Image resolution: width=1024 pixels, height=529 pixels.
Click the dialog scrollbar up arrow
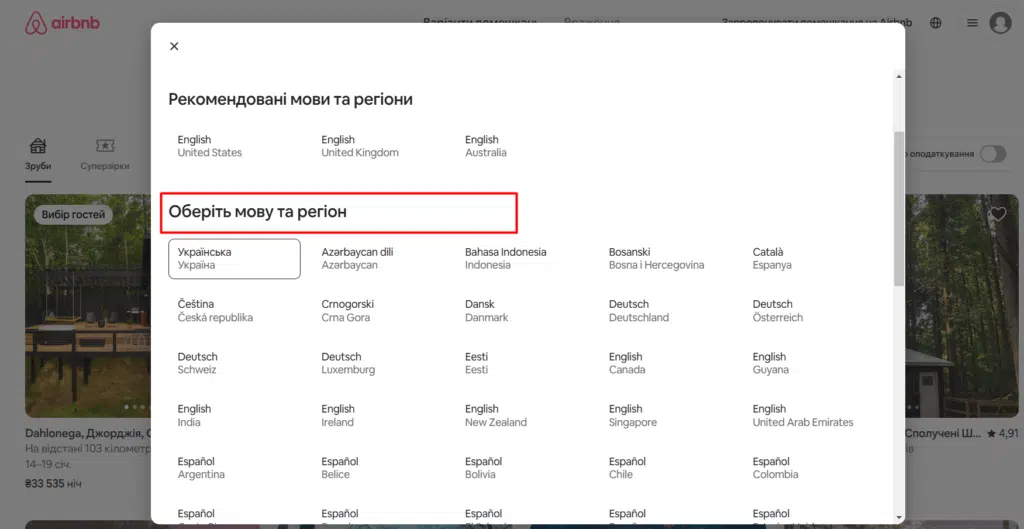click(898, 76)
